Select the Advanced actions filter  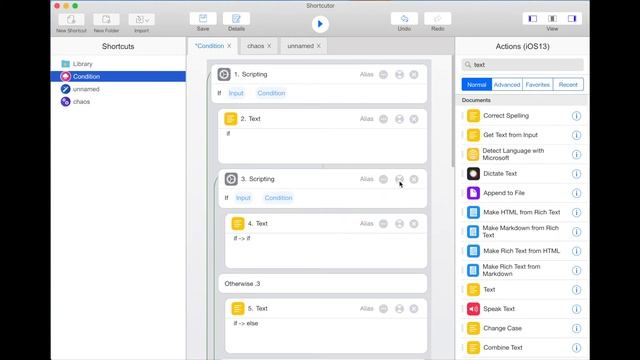(507, 84)
